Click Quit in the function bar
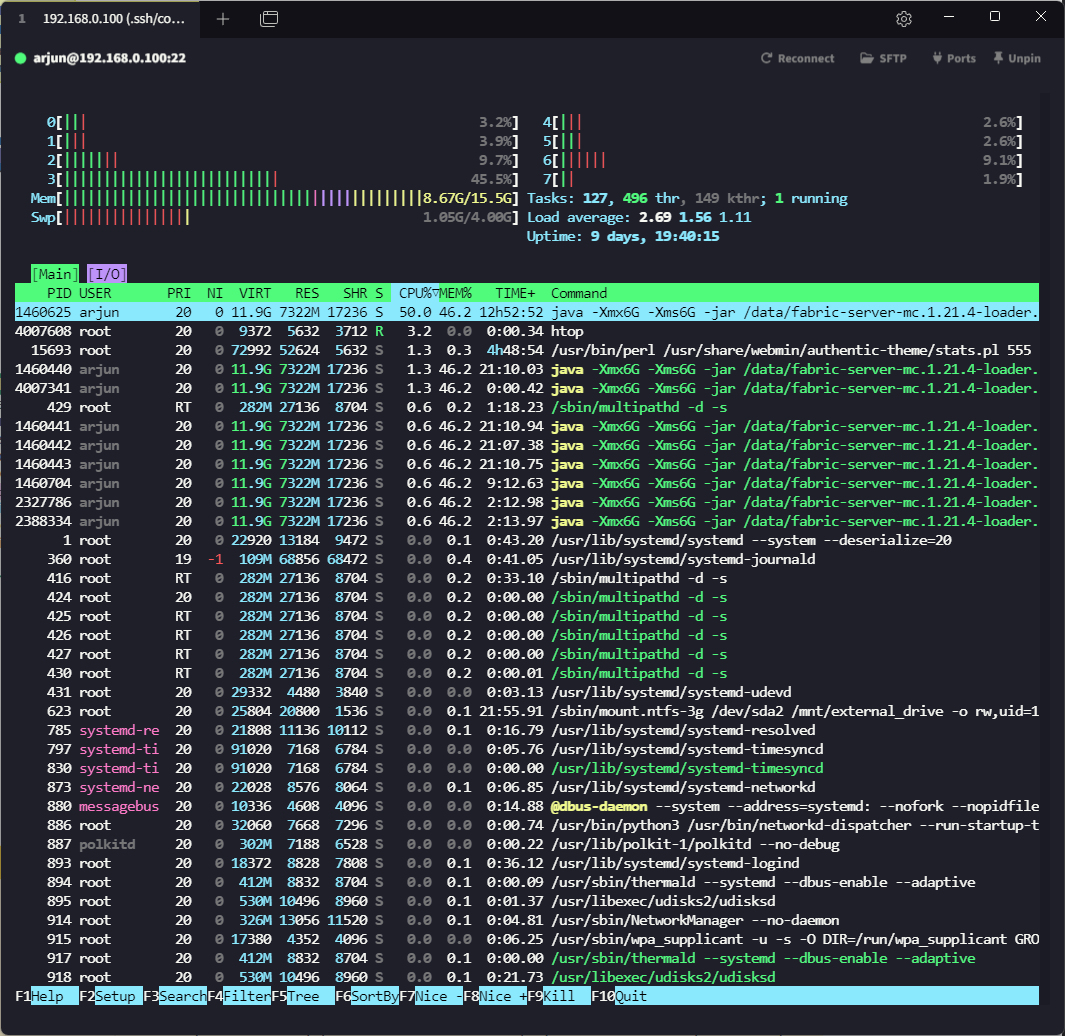Image resolution: width=1065 pixels, height=1036 pixels. 630,996
